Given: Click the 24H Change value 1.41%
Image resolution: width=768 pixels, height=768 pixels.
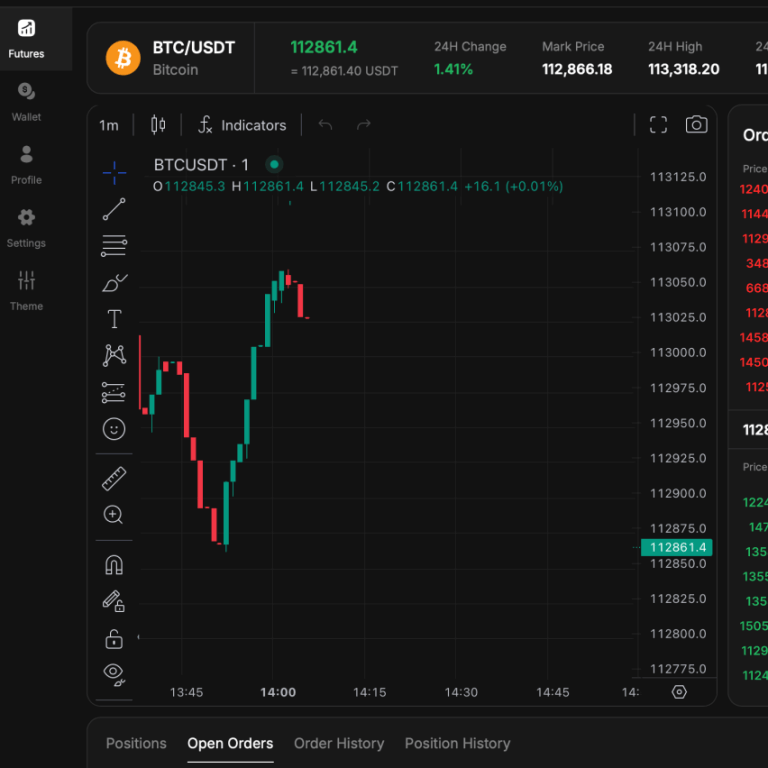Looking at the screenshot, I should pos(453,69).
